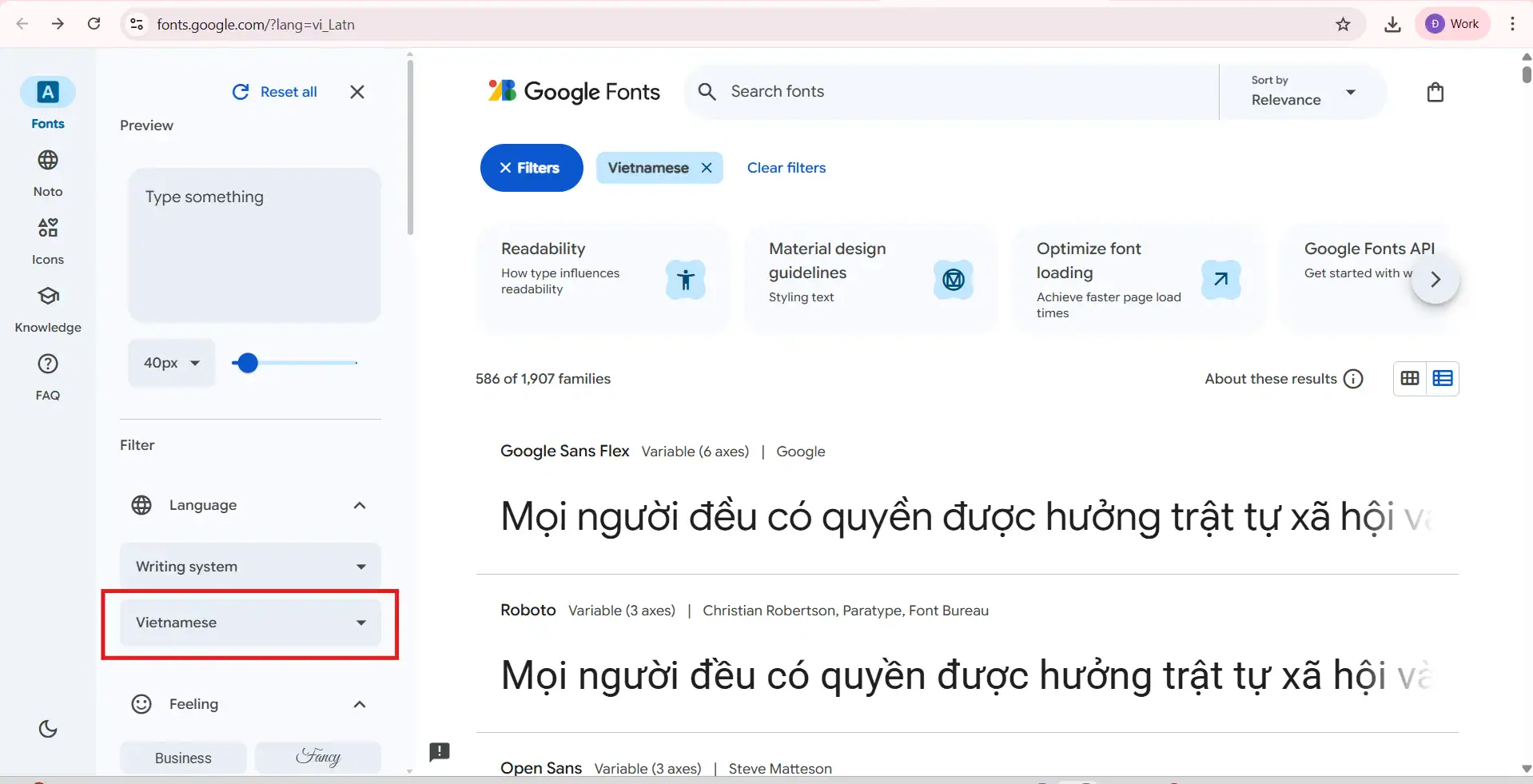Open the Google Sans Flex font

click(564, 451)
